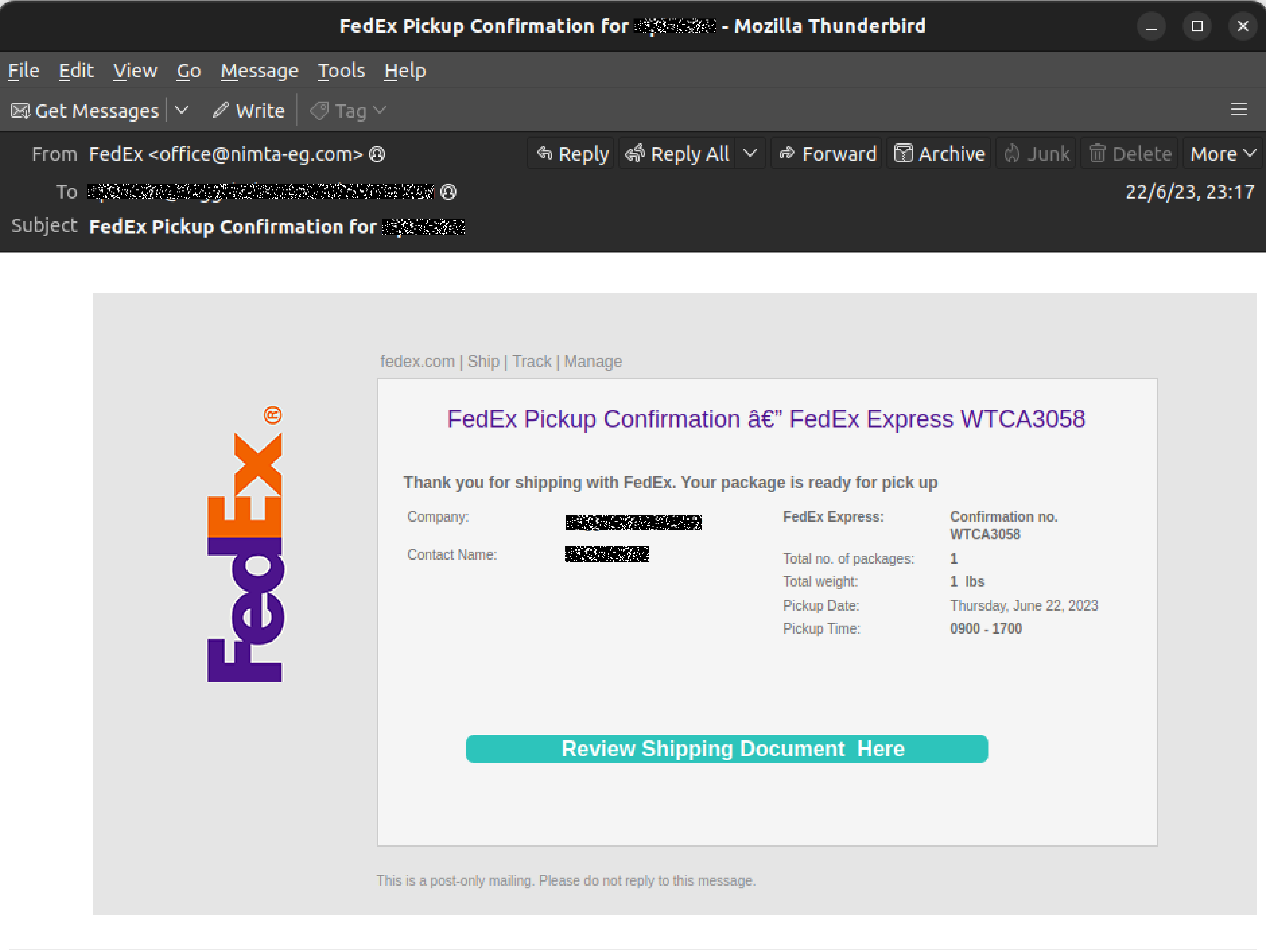This screenshot has width=1266, height=952.
Task: Open the Message menu
Action: [259, 70]
